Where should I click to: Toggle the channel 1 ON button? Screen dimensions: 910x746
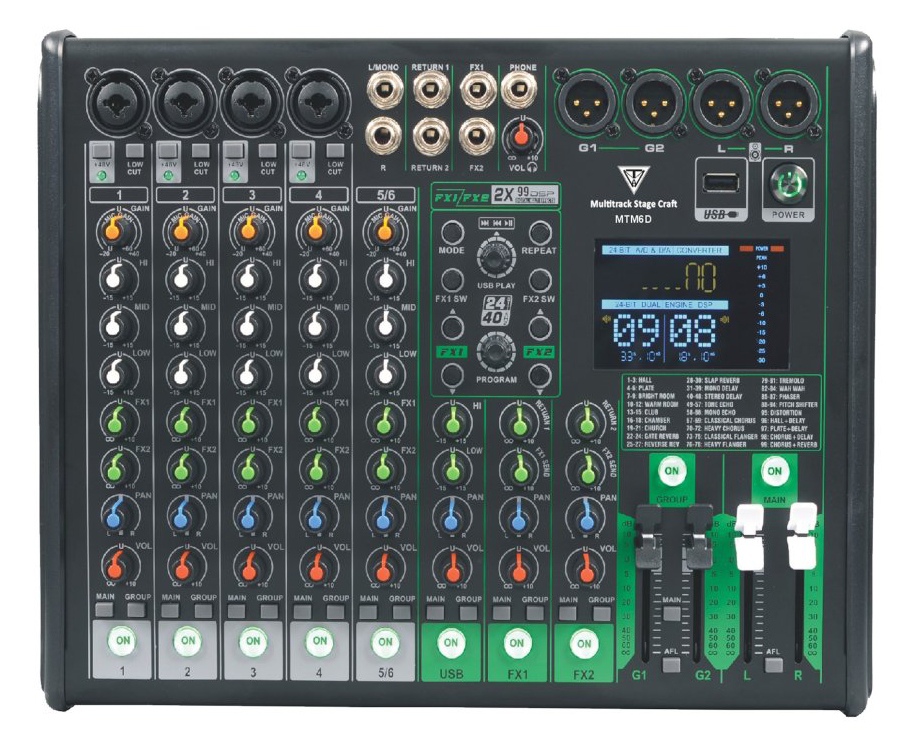pos(119,642)
